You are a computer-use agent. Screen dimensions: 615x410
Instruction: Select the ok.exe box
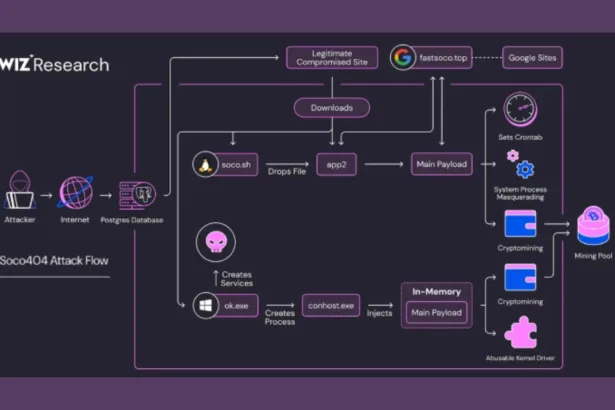tap(236, 306)
